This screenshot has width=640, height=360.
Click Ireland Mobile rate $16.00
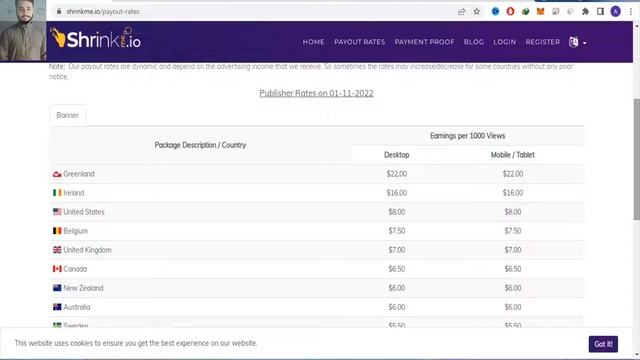[x=513, y=193]
